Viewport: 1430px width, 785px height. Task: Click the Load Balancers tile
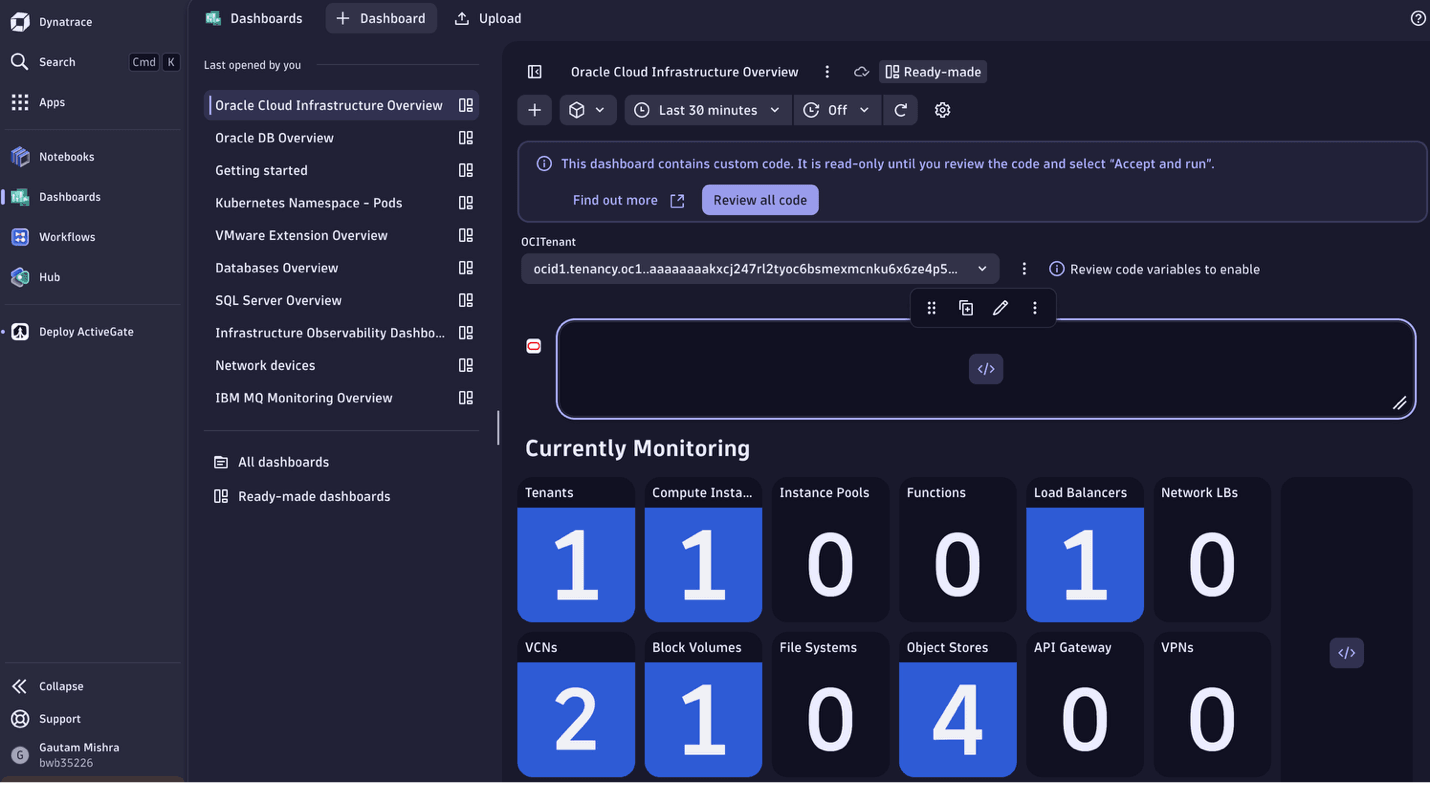(x=1085, y=550)
